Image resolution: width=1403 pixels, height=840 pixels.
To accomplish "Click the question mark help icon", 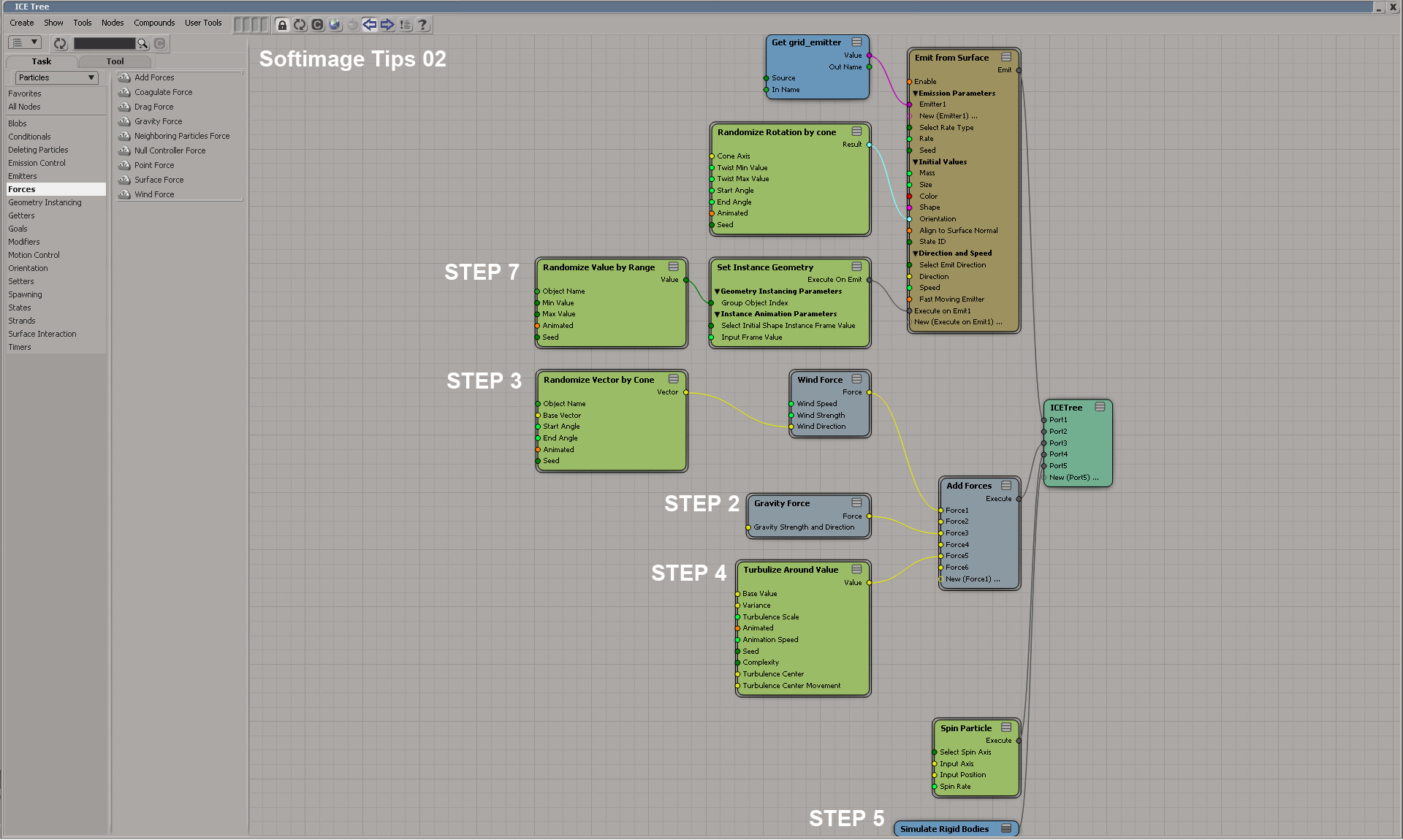I will (422, 25).
